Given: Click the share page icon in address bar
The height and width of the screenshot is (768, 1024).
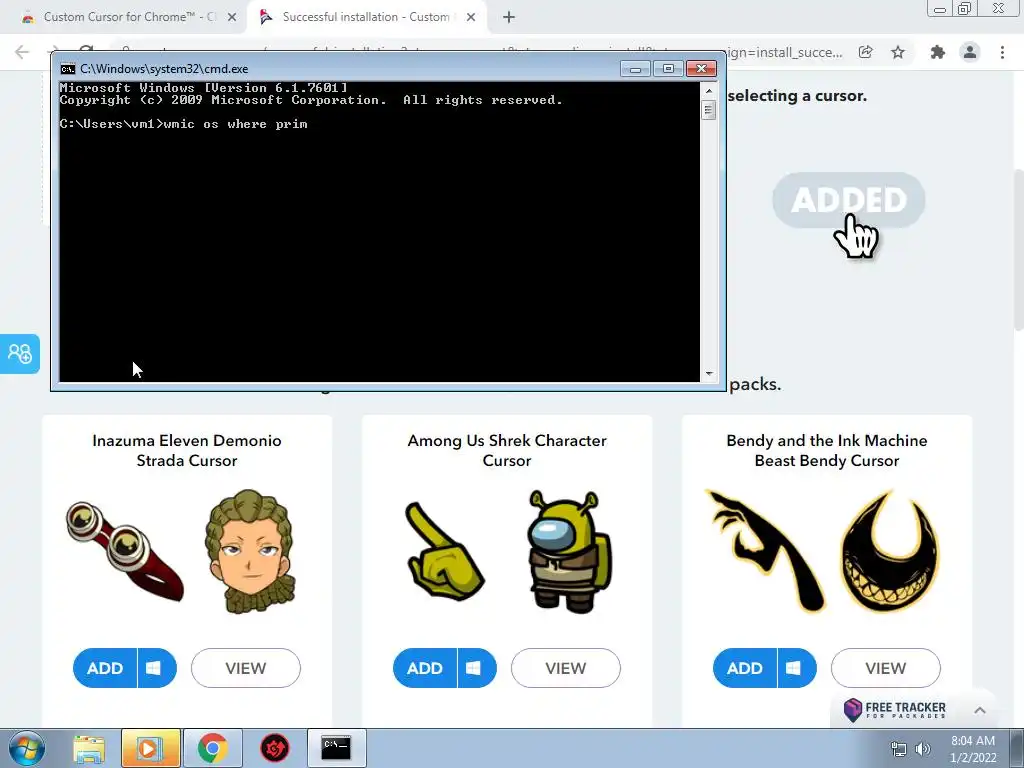Looking at the screenshot, I should (865, 52).
